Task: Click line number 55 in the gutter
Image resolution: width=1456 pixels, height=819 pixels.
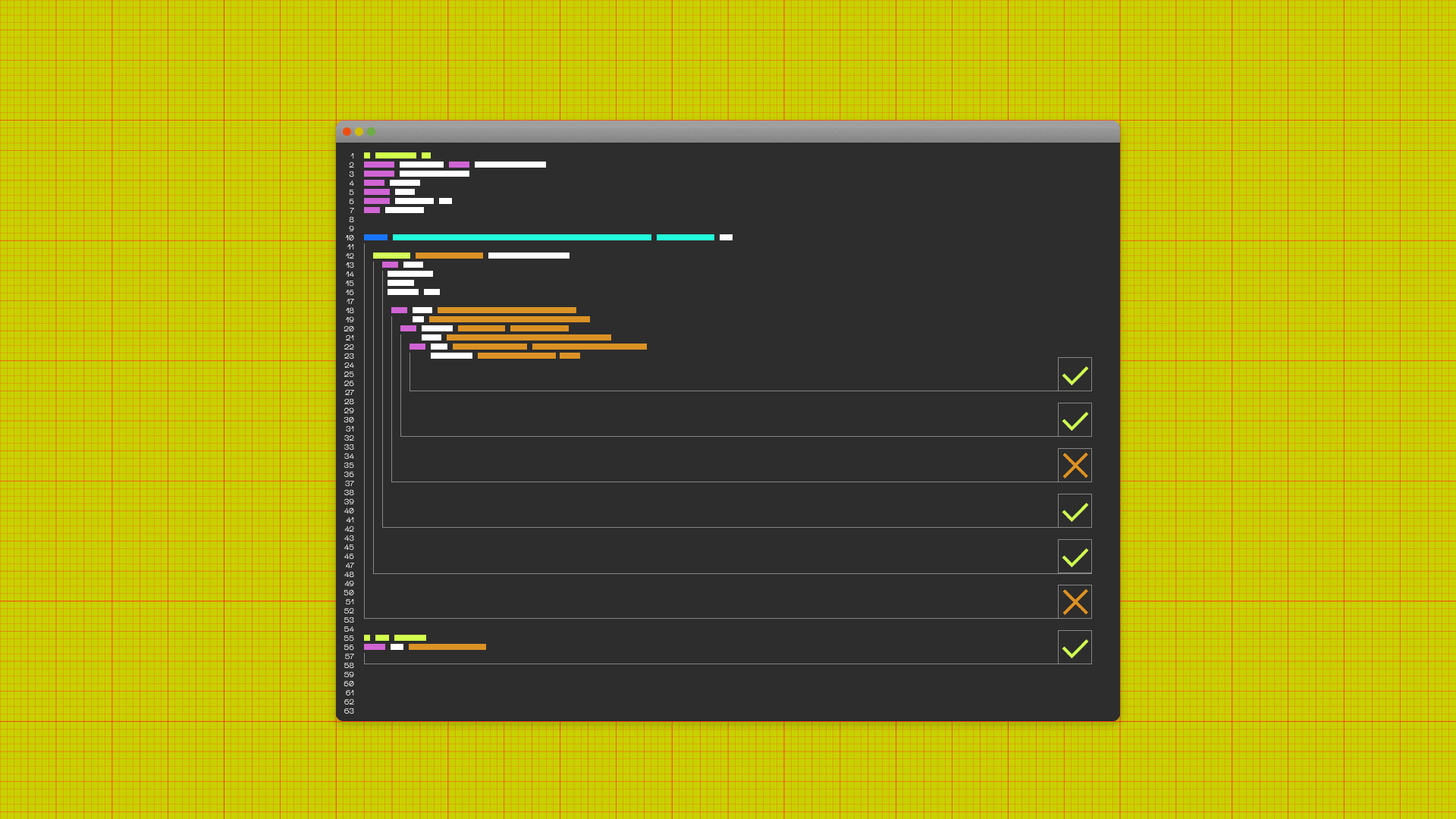Action: point(349,639)
